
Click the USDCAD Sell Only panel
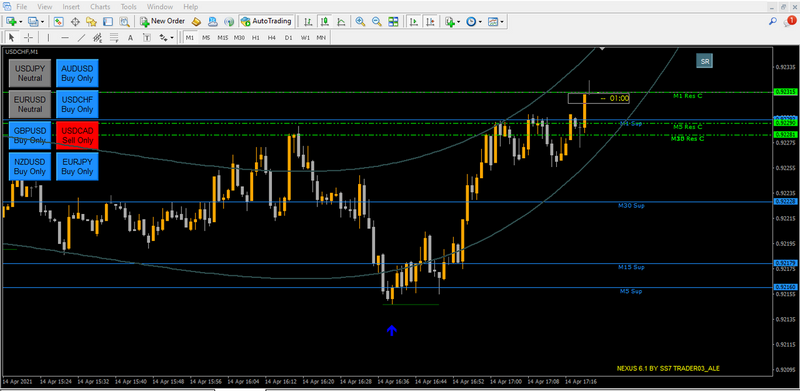click(x=78, y=135)
